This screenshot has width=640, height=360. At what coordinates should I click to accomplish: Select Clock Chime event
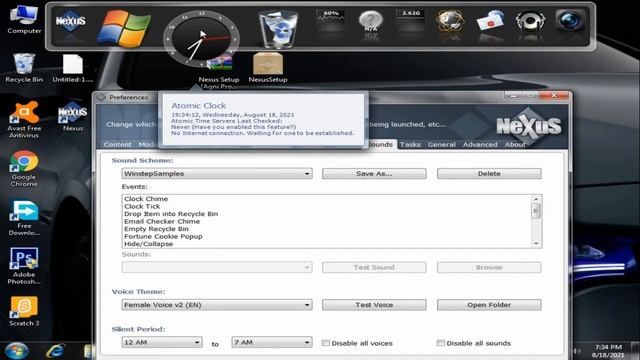[146, 199]
